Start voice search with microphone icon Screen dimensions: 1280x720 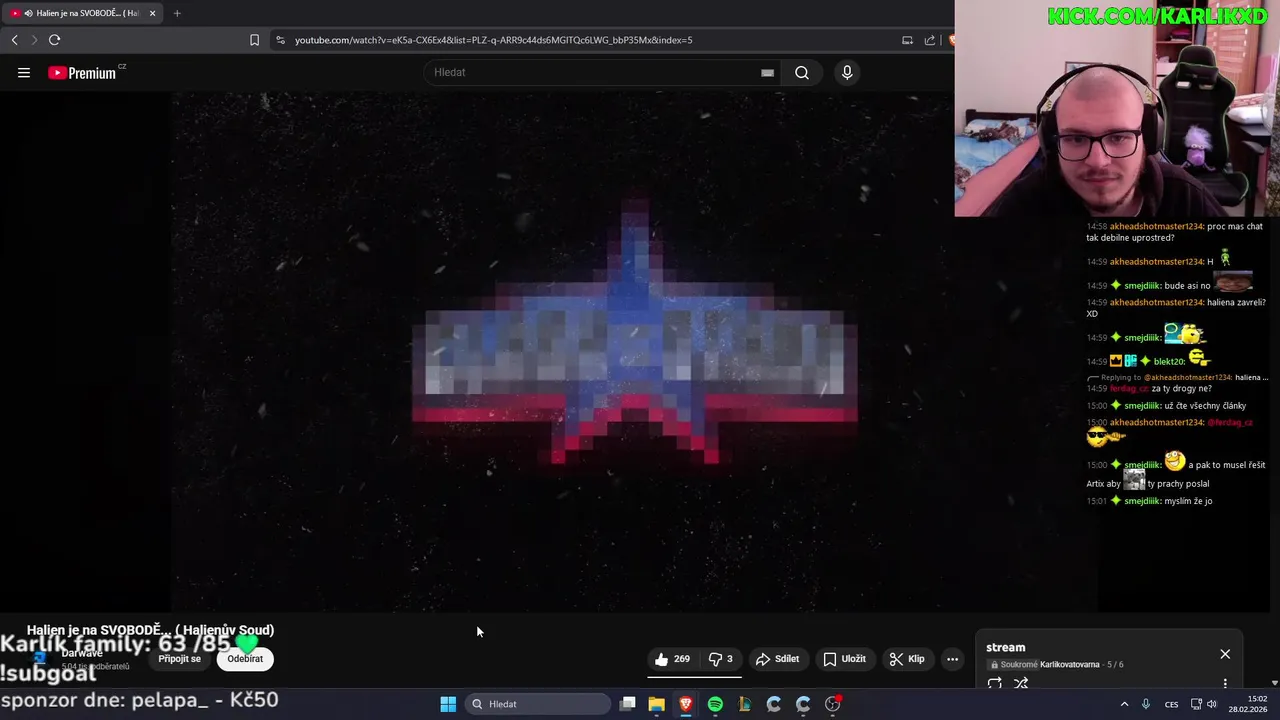(847, 73)
